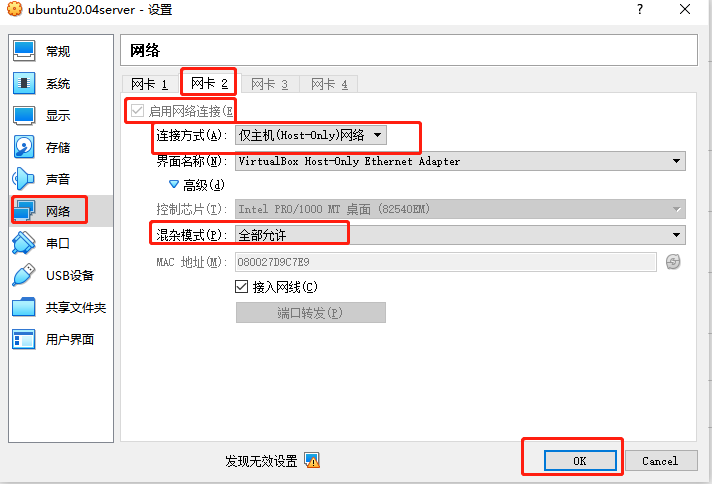This screenshot has width=712, height=484.
Task: Open the USB设备 icon in sidebar
Action: click(x=24, y=275)
